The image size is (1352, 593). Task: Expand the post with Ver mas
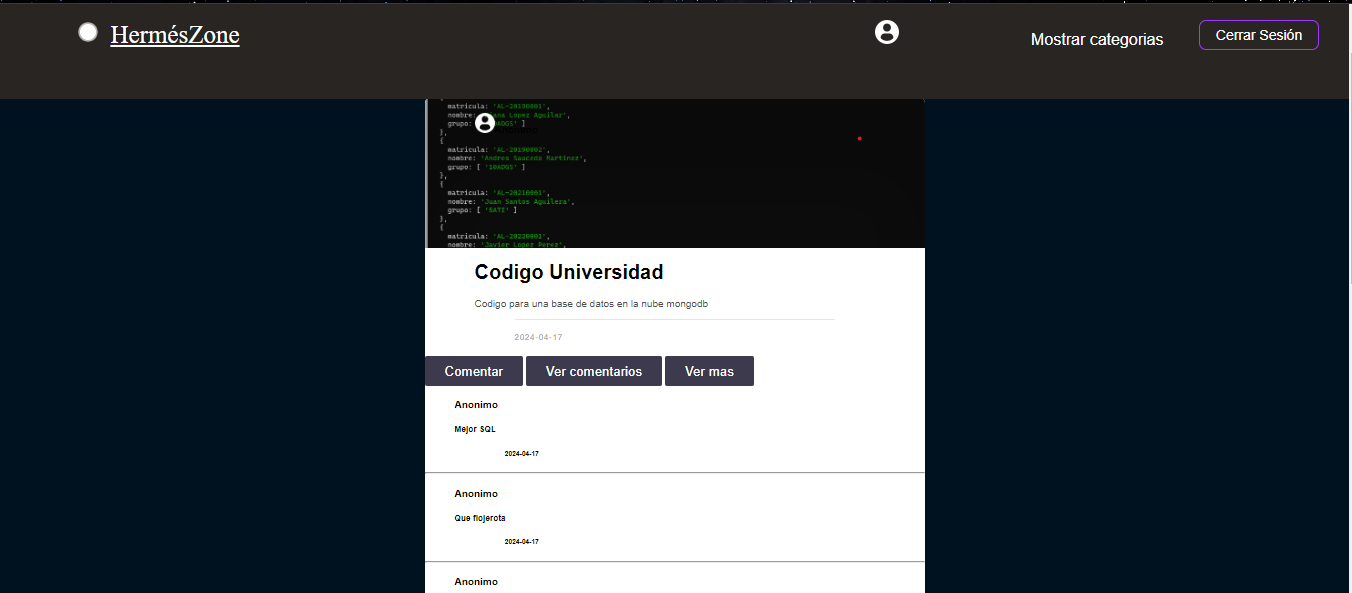point(709,371)
